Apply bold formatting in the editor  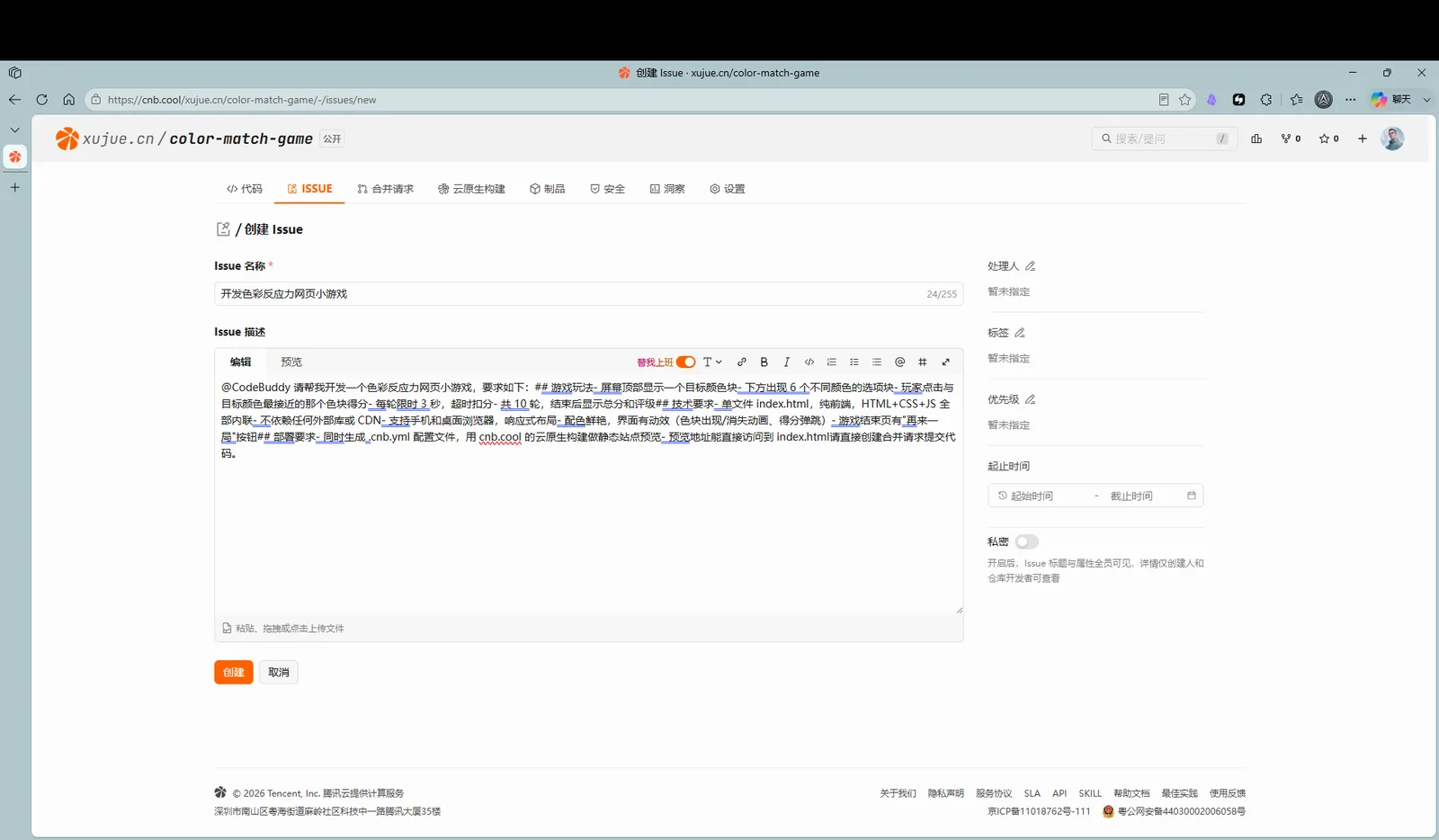(764, 362)
